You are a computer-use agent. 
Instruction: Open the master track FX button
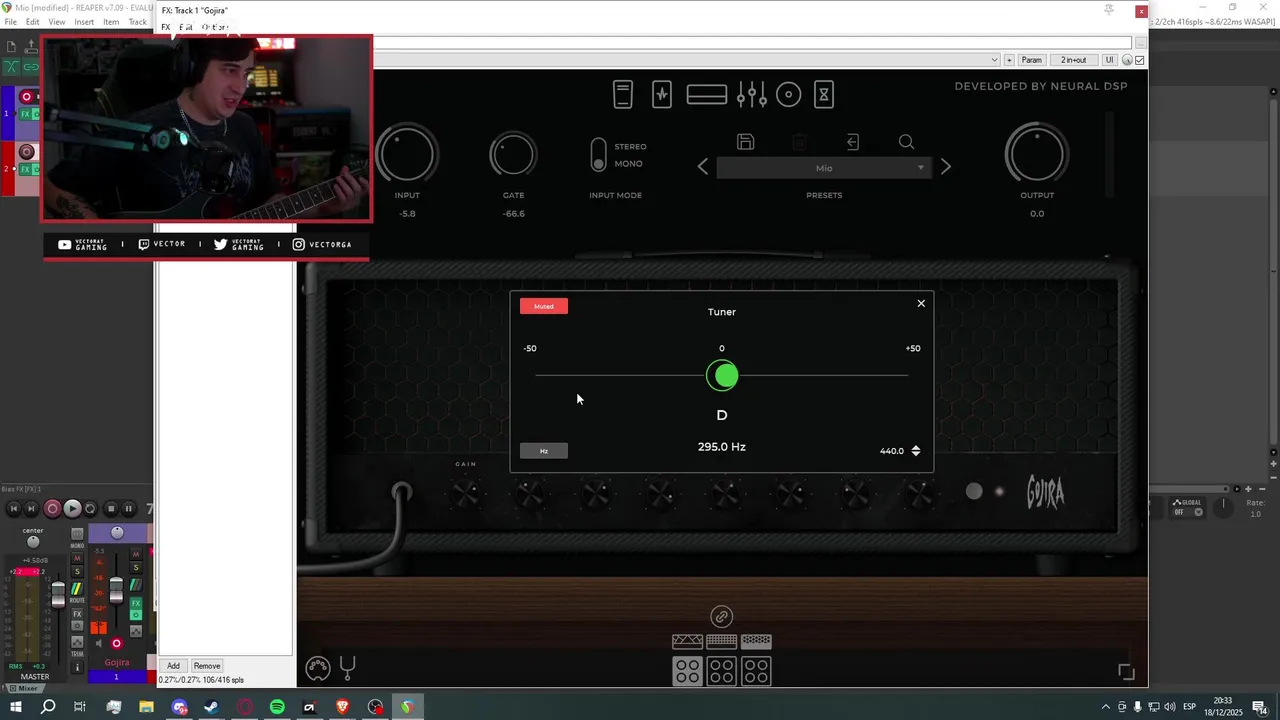click(x=77, y=614)
